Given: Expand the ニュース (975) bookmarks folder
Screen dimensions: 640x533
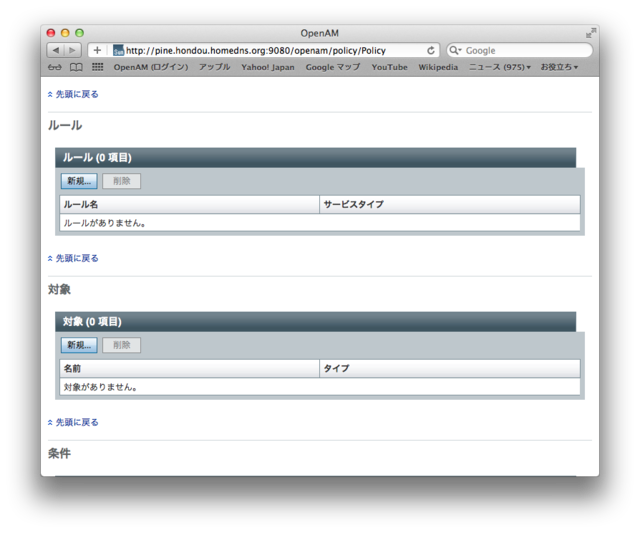Looking at the screenshot, I should 500,67.
